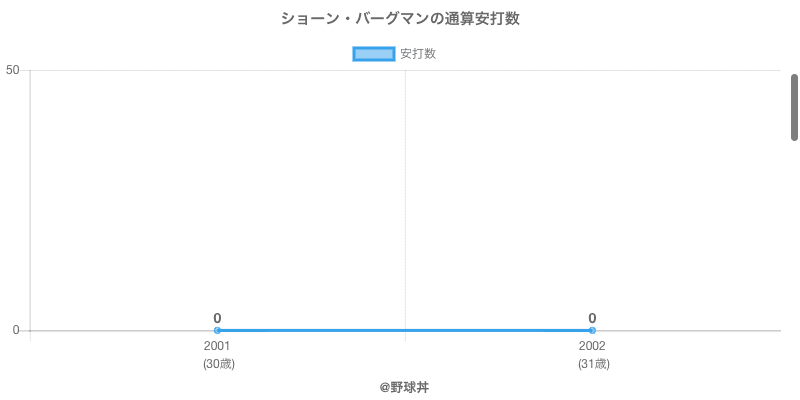Viewport: 800px width, 400px height.
Task: Click the chart title ショーン・バーグマンの通算安打数
Action: click(x=400, y=19)
